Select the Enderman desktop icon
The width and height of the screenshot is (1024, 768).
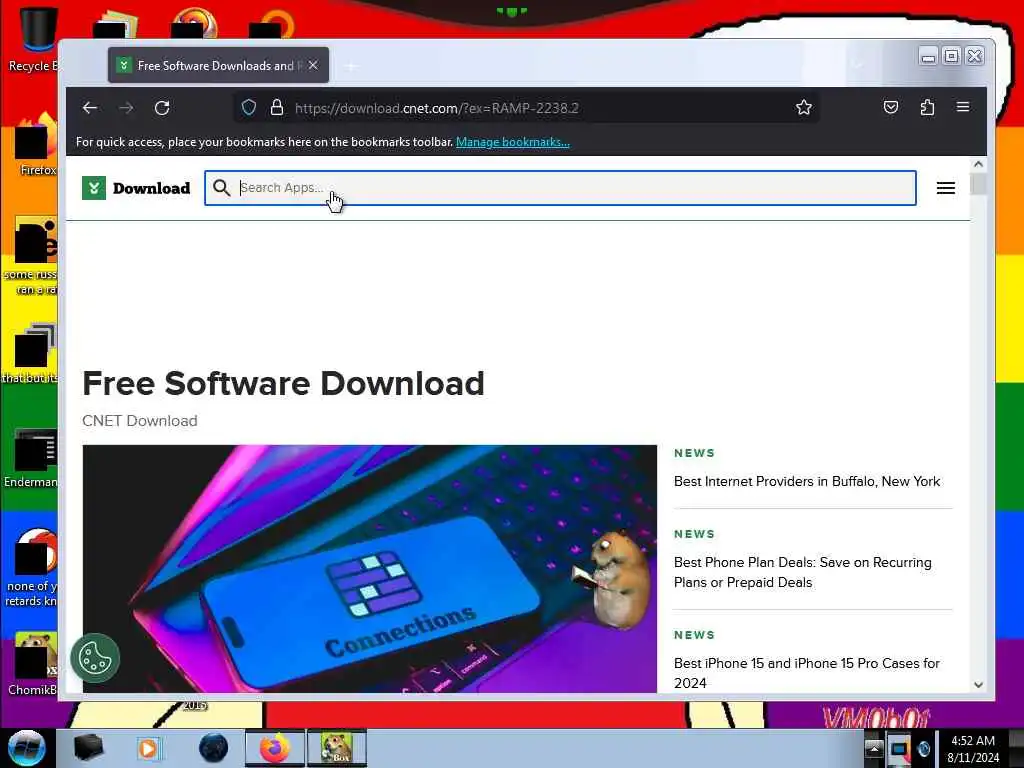pyautogui.click(x=31, y=459)
